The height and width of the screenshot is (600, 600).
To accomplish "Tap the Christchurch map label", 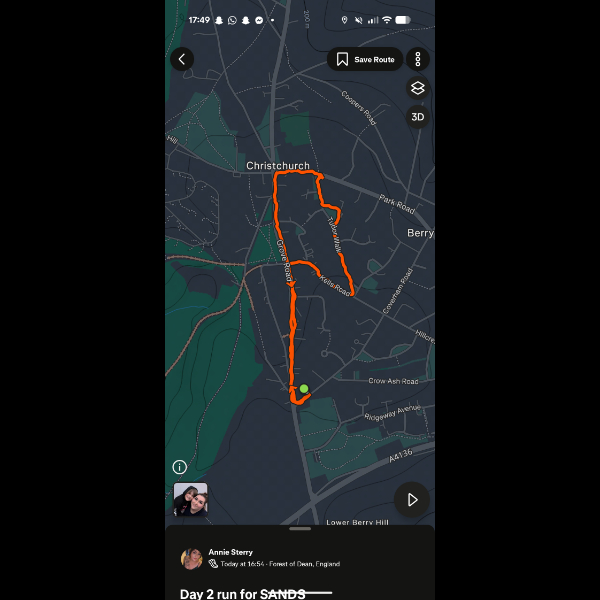I will coord(278,166).
